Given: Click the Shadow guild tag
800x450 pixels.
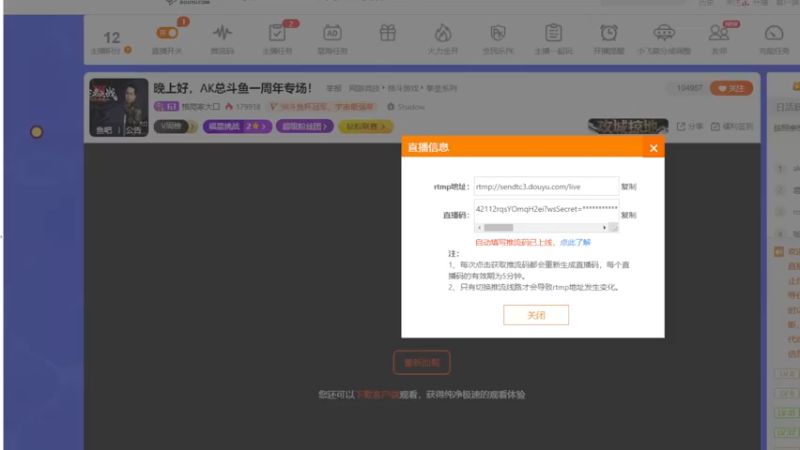Looking at the screenshot, I should [406, 107].
